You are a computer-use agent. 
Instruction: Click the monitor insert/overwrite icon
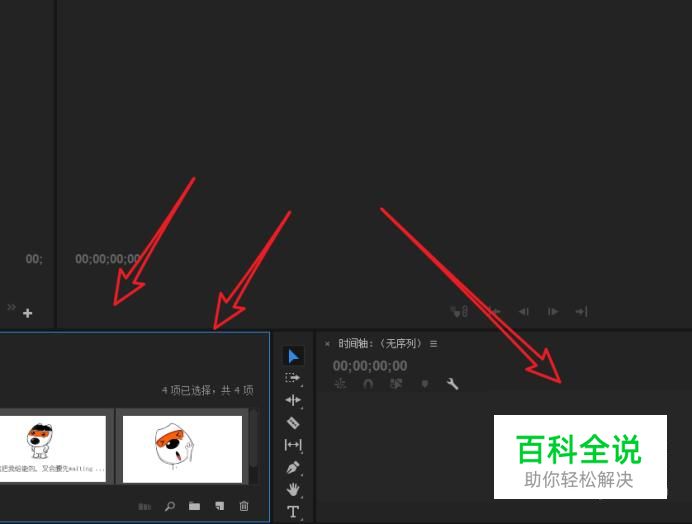(459, 312)
